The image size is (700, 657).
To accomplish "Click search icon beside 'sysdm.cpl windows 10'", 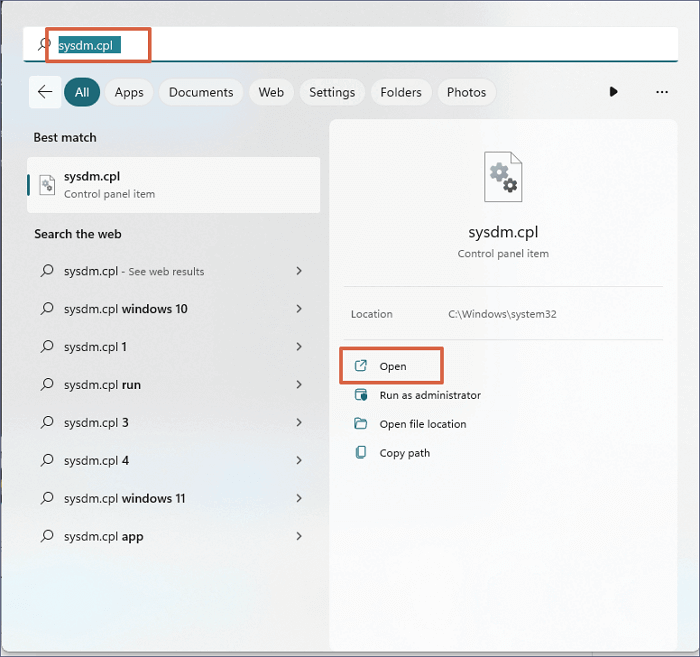I will coord(47,308).
